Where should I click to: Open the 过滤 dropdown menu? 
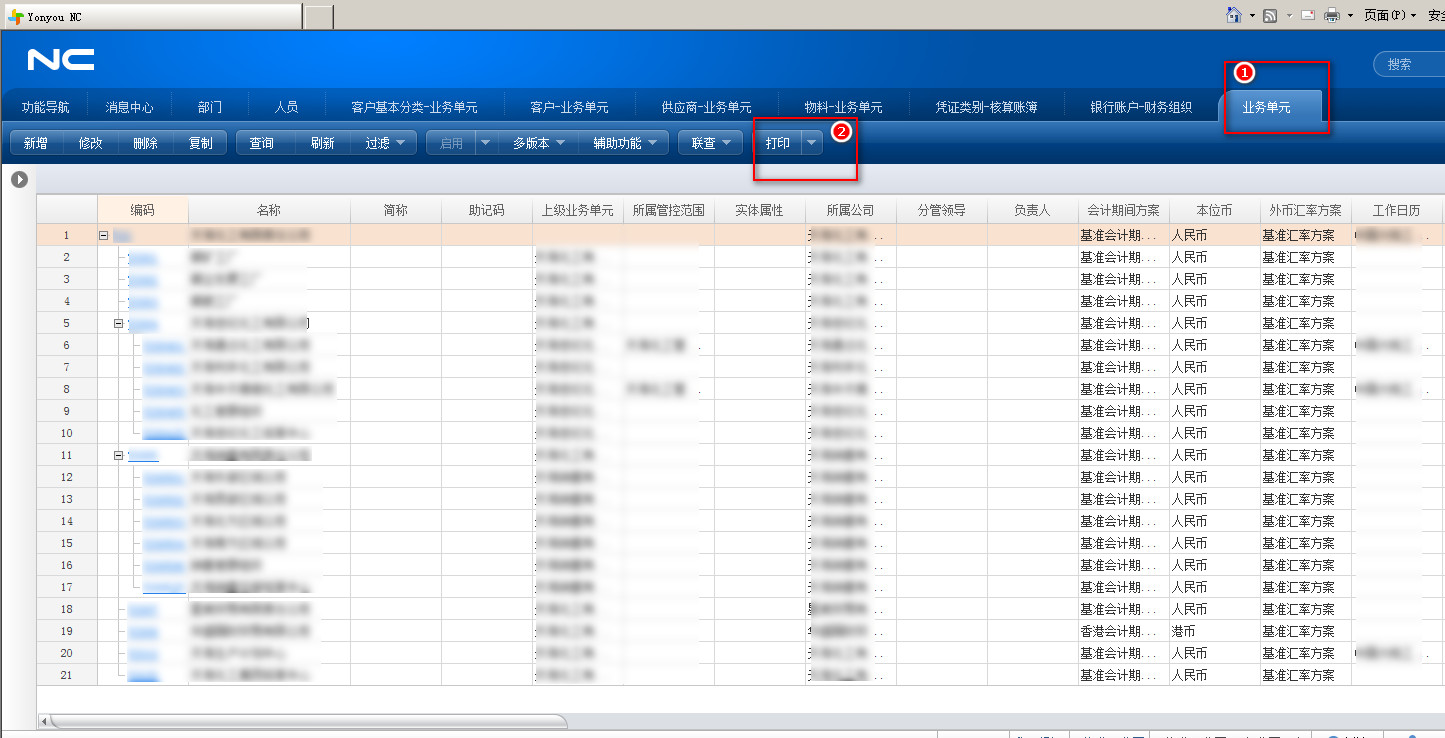384,143
